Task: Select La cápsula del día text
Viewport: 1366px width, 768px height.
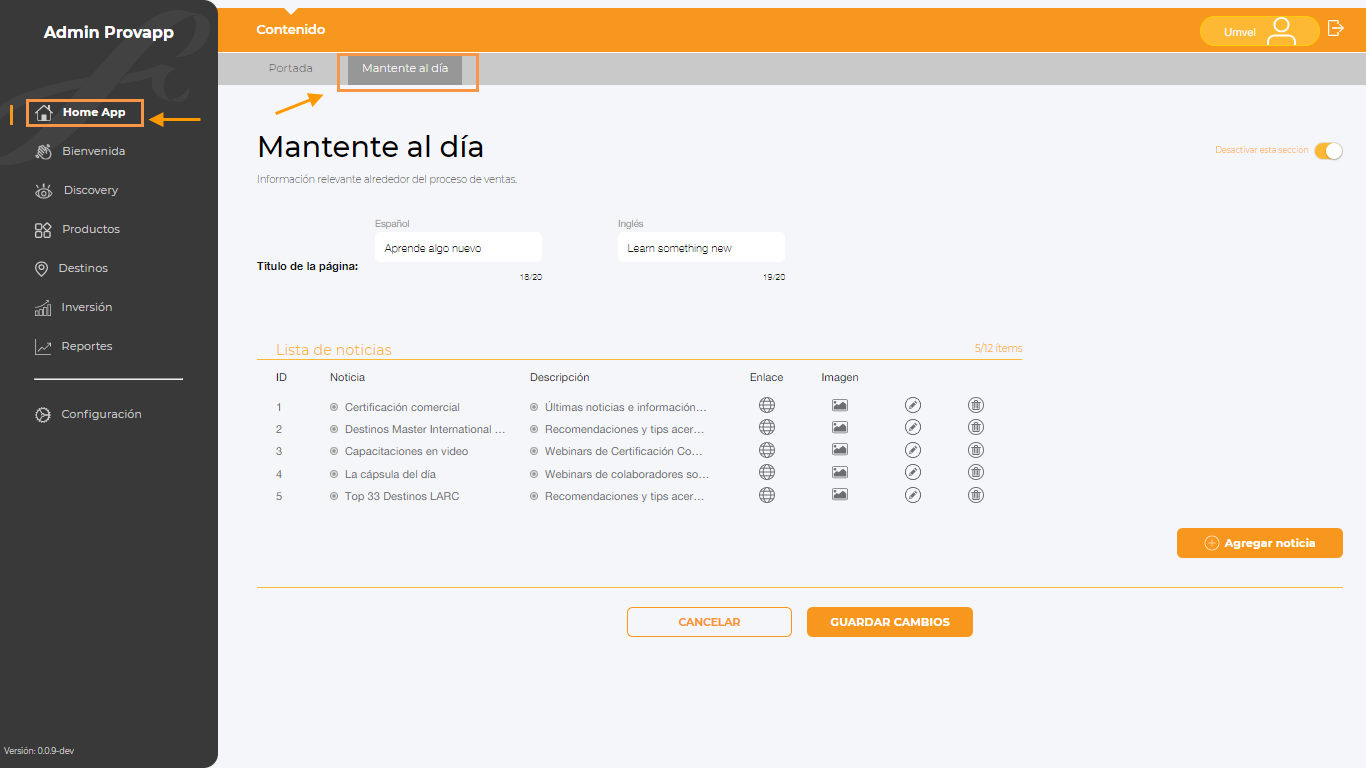Action: (x=390, y=474)
